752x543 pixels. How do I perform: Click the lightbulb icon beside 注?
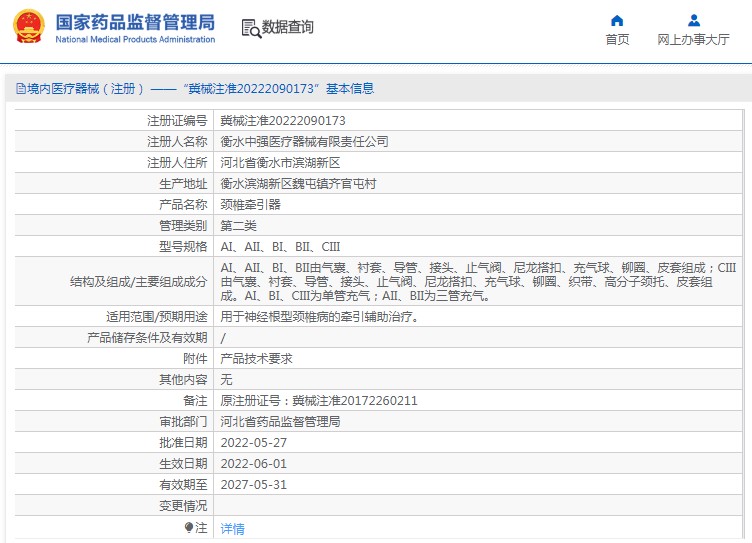click(189, 528)
